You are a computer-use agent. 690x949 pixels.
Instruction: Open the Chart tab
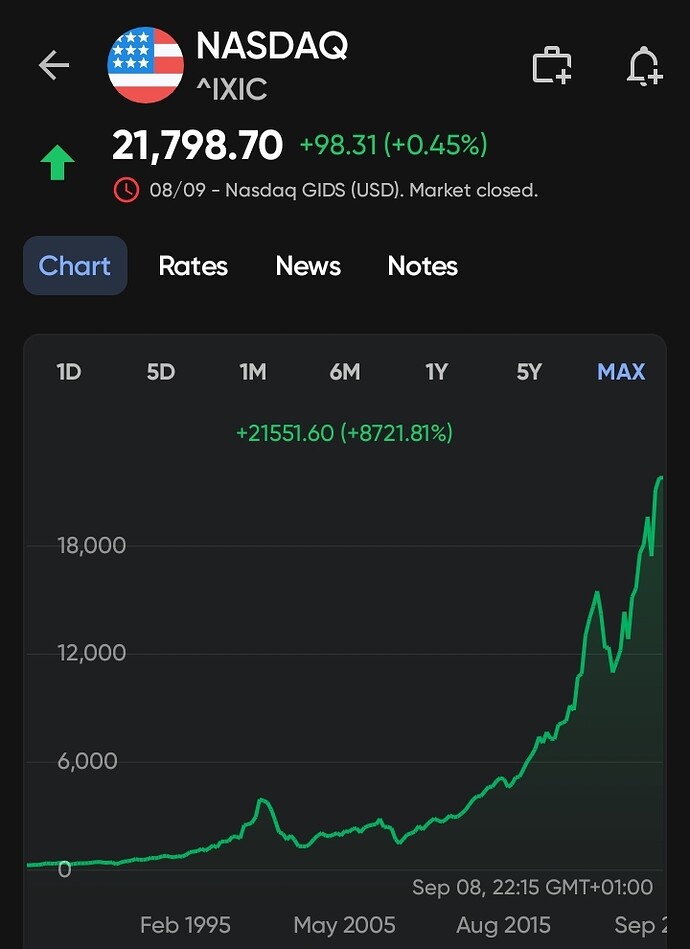tap(75, 266)
